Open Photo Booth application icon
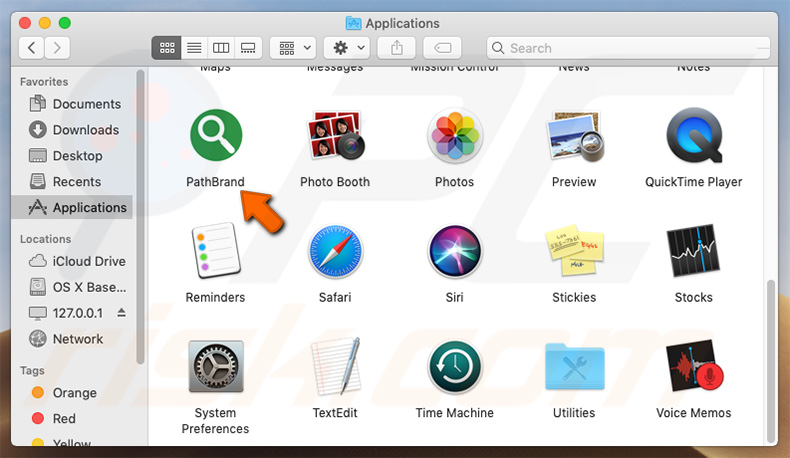This screenshot has width=790, height=458. coord(335,135)
